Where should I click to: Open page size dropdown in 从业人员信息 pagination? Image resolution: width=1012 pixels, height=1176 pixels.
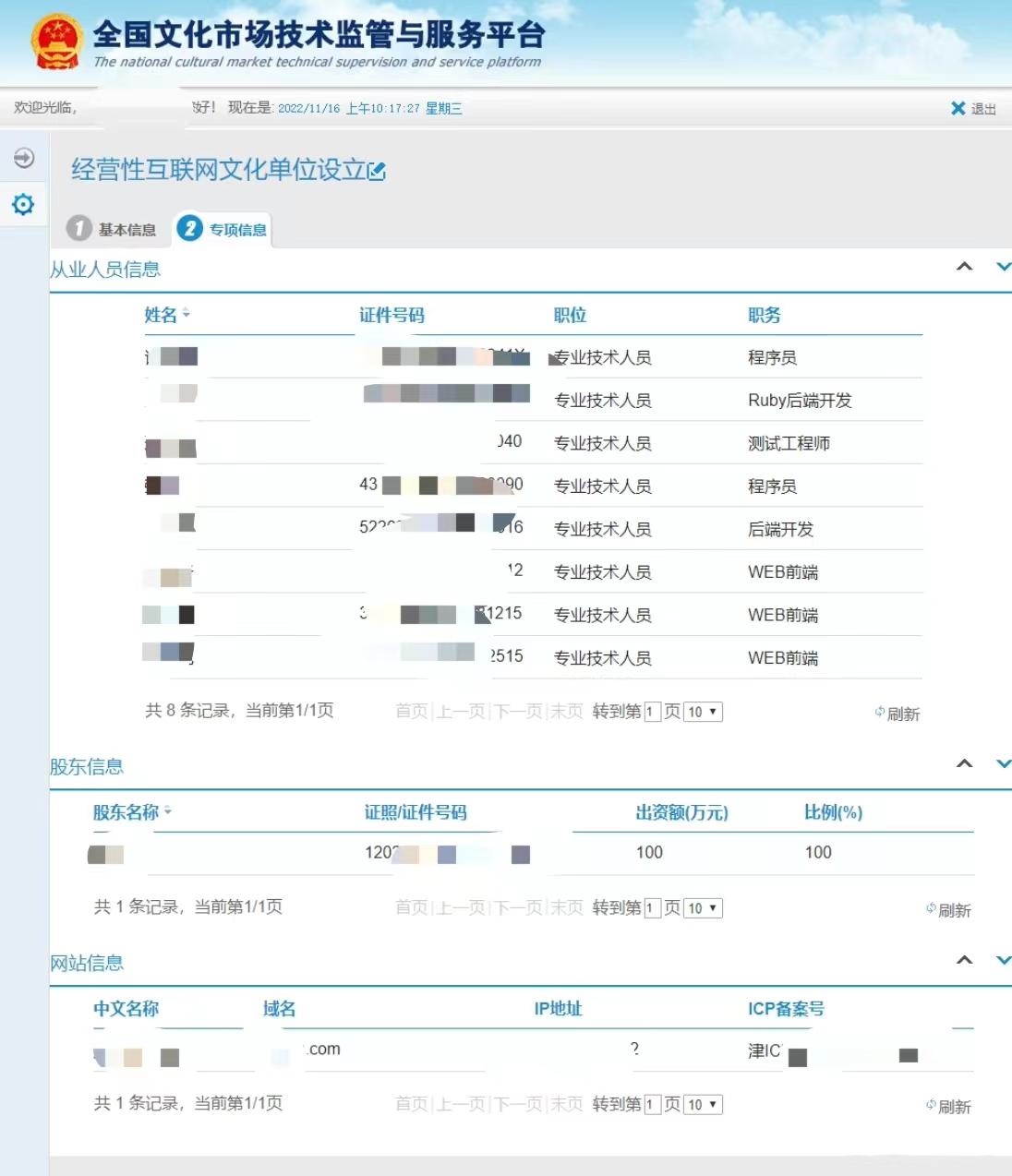[703, 712]
